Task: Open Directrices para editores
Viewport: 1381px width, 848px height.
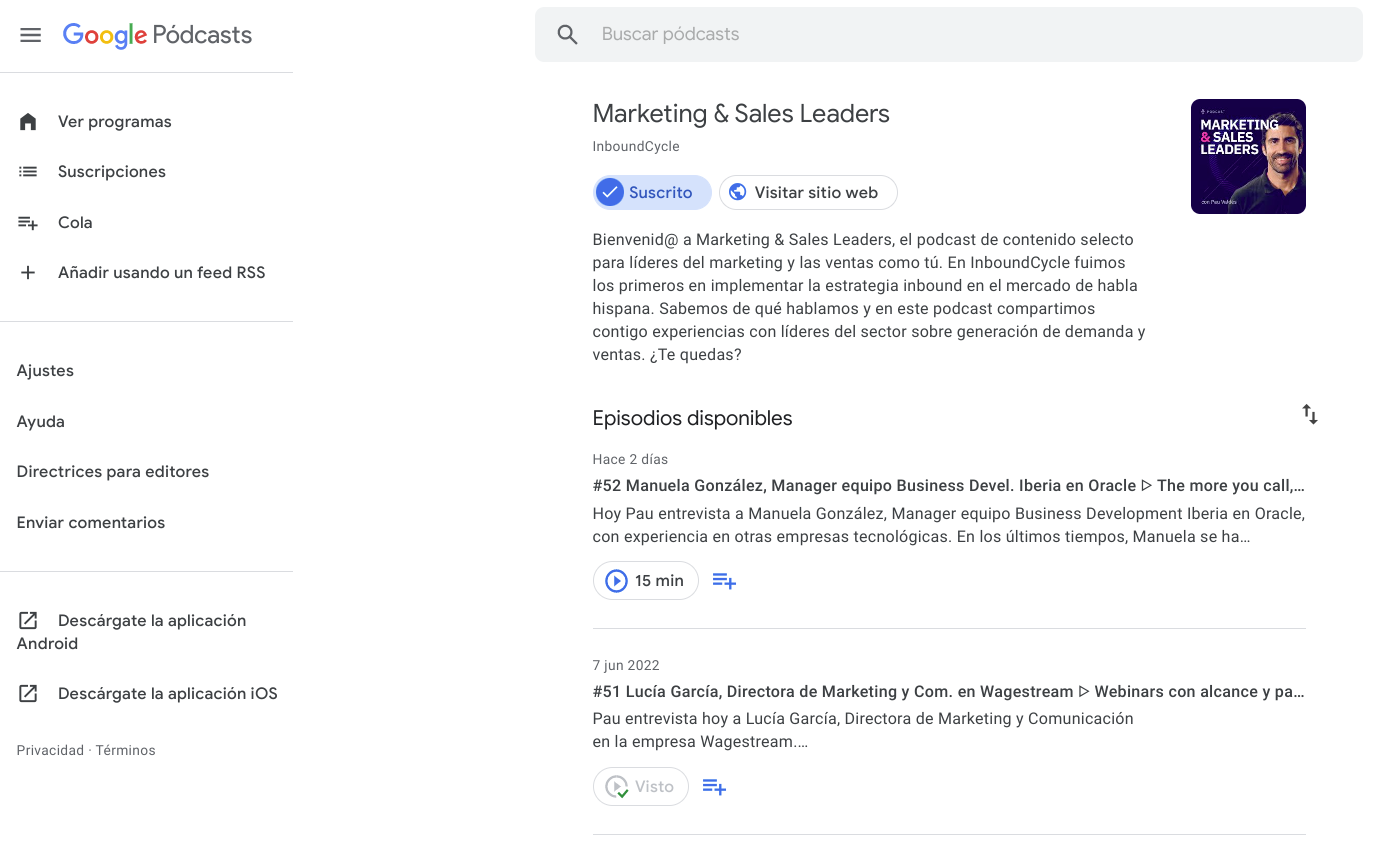Action: tap(113, 472)
